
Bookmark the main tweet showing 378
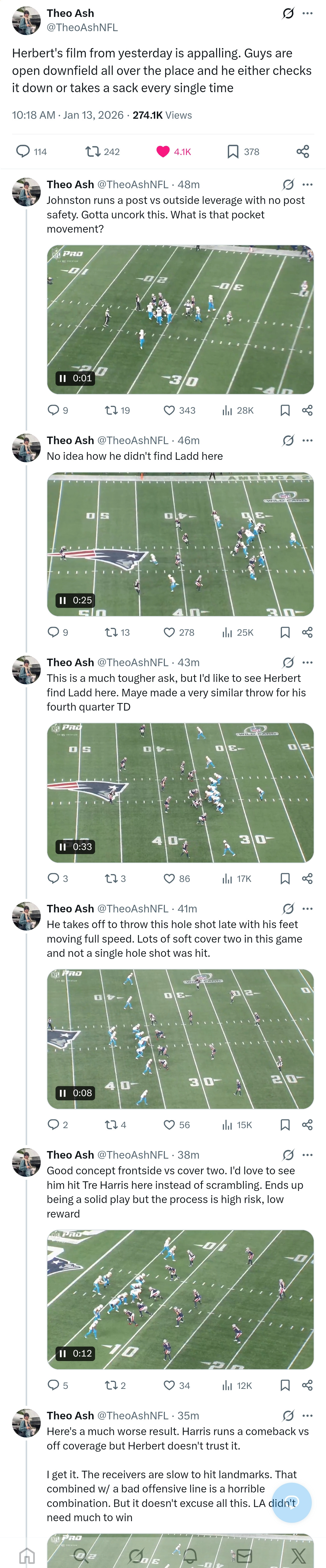pyautogui.click(x=233, y=152)
